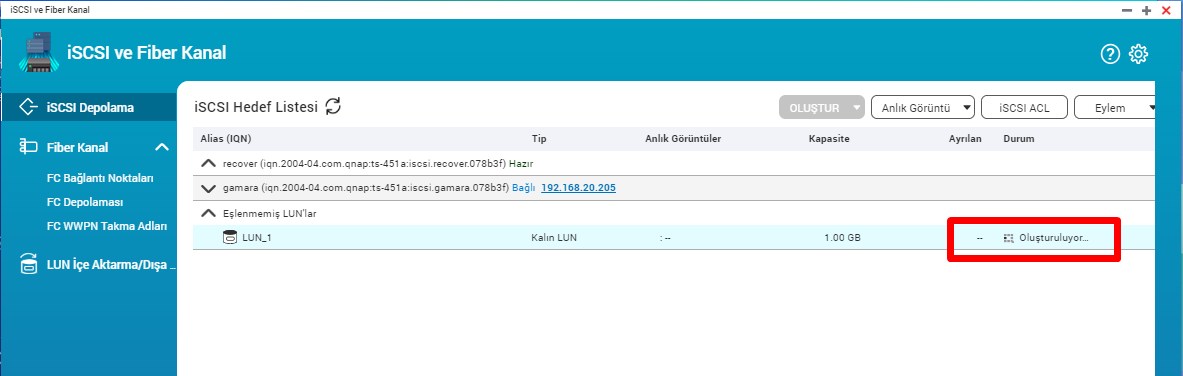The image size is (1183, 376).
Task: Click the 1.00 GB capacity cell
Action: click(x=842, y=238)
